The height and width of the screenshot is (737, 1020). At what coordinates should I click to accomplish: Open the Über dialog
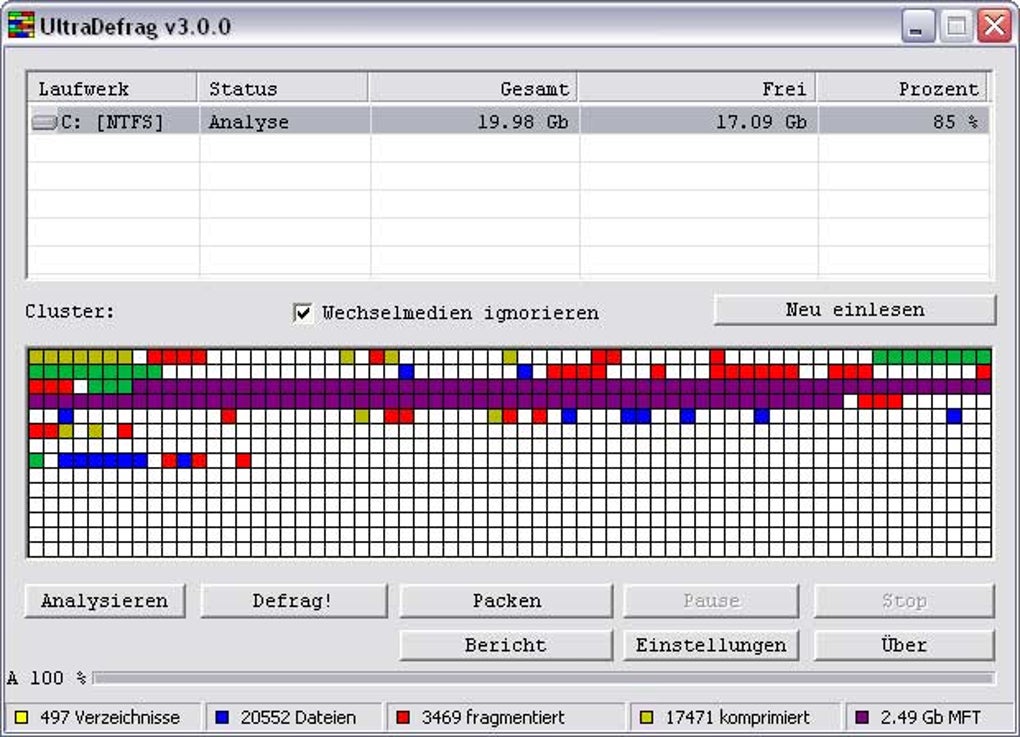click(903, 645)
